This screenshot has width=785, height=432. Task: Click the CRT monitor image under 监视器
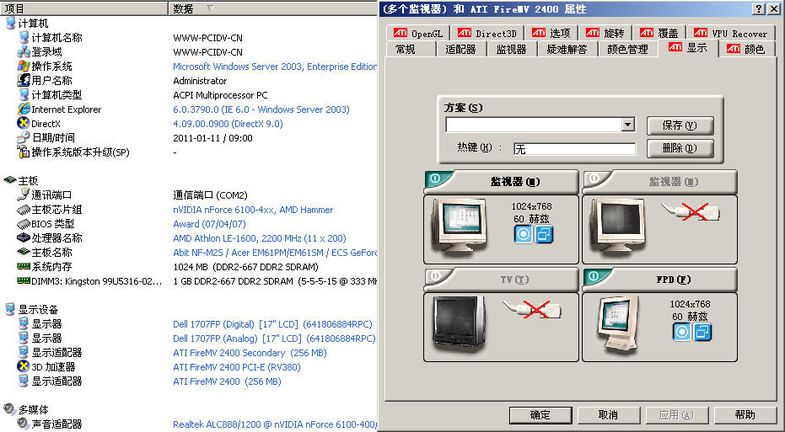pos(459,227)
